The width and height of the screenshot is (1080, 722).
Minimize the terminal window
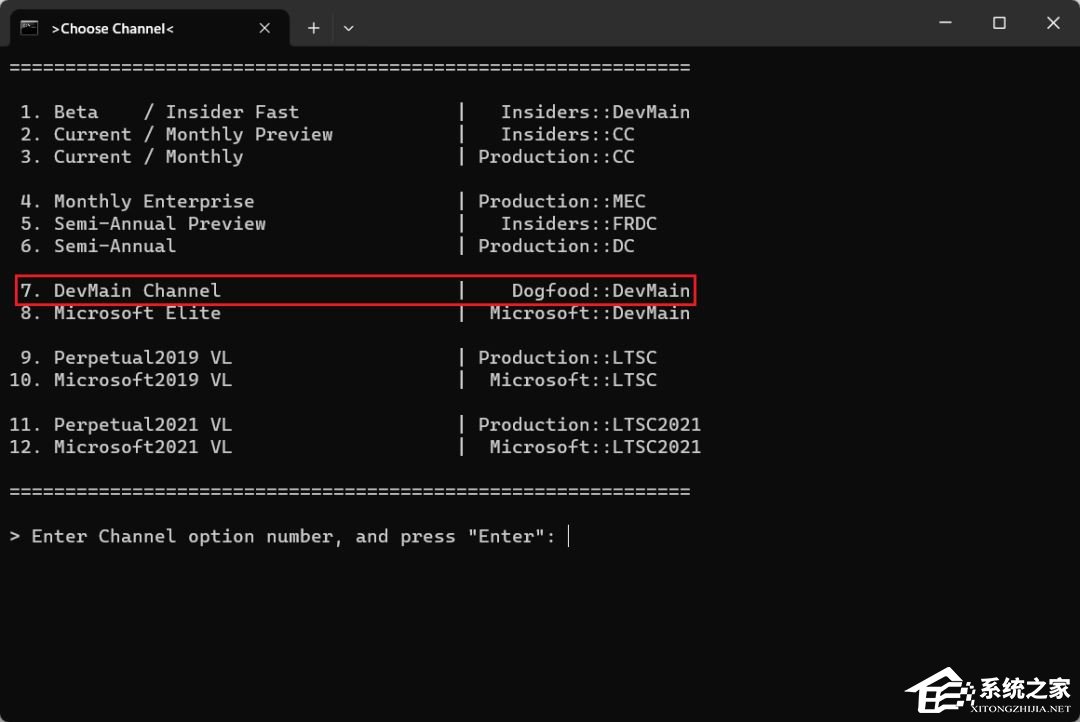click(x=946, y=23)
